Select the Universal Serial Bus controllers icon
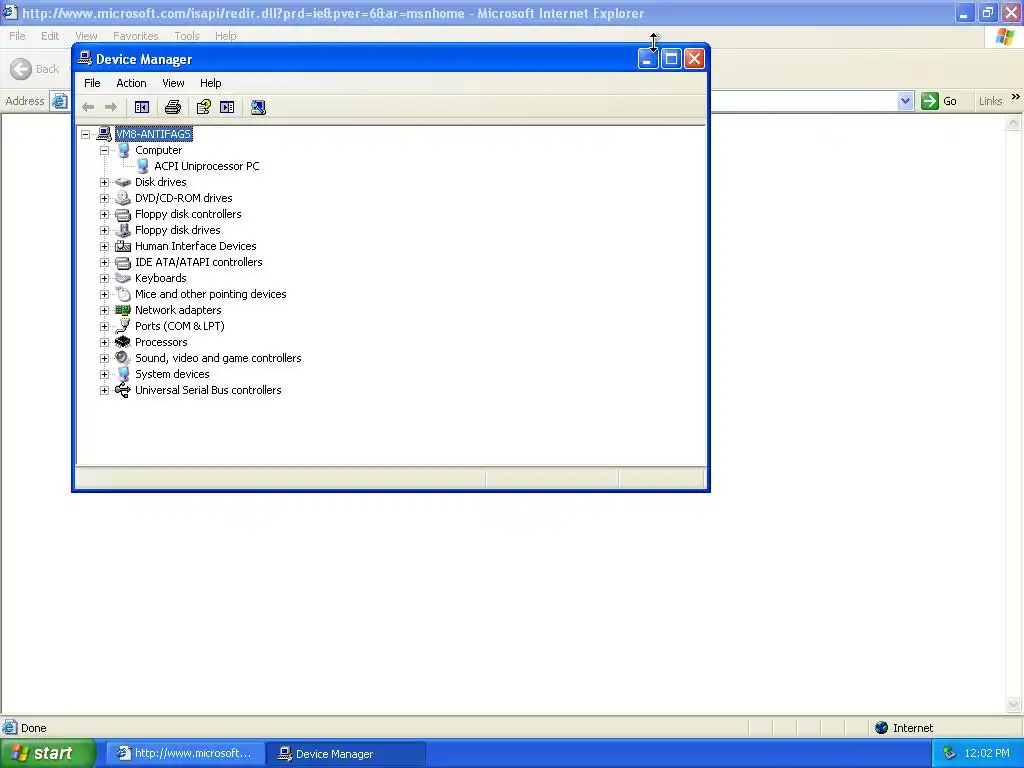The height and width of the screenshot is (768, 1024). (123, 390)
